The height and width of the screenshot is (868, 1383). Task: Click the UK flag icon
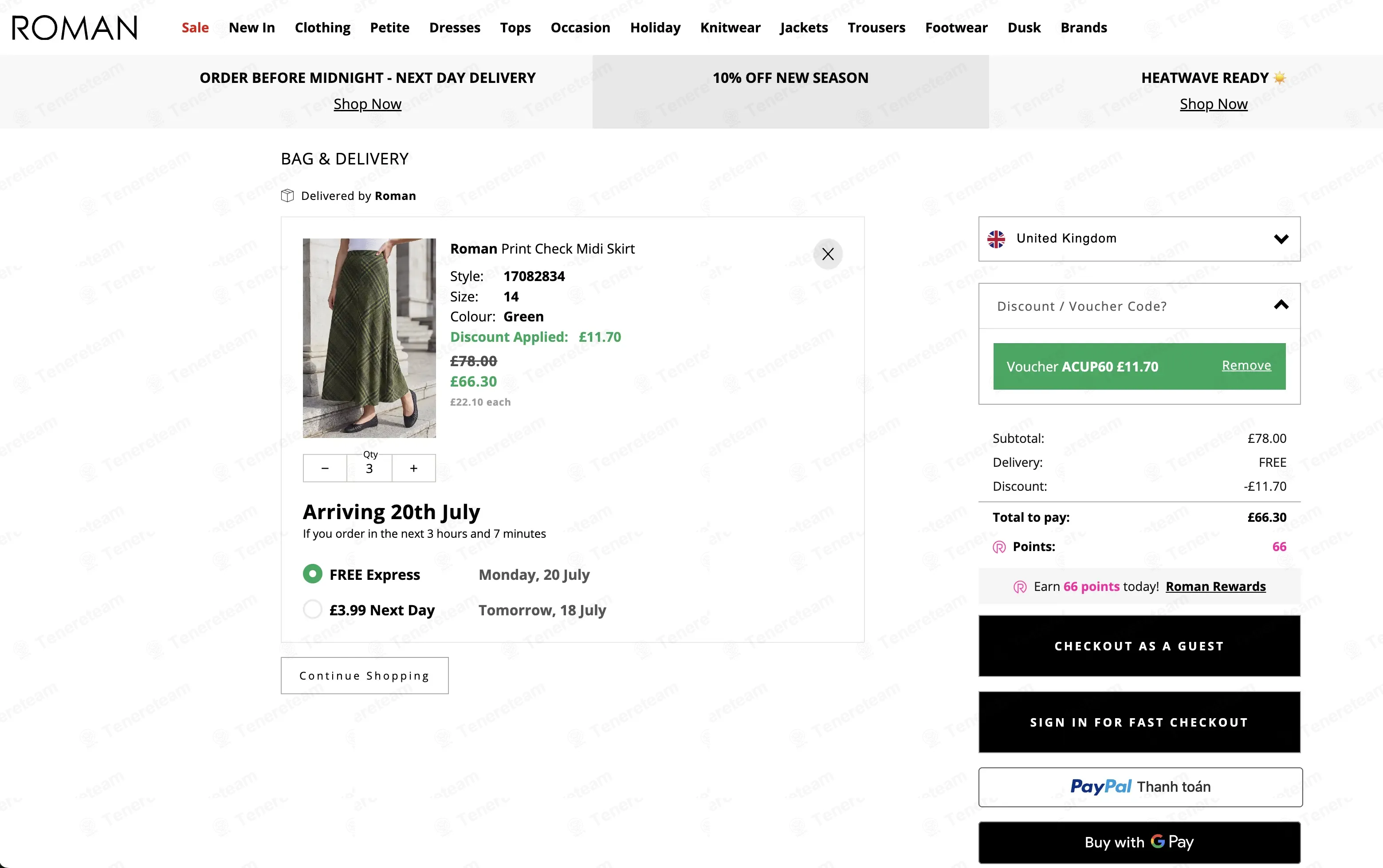[996, 239]
